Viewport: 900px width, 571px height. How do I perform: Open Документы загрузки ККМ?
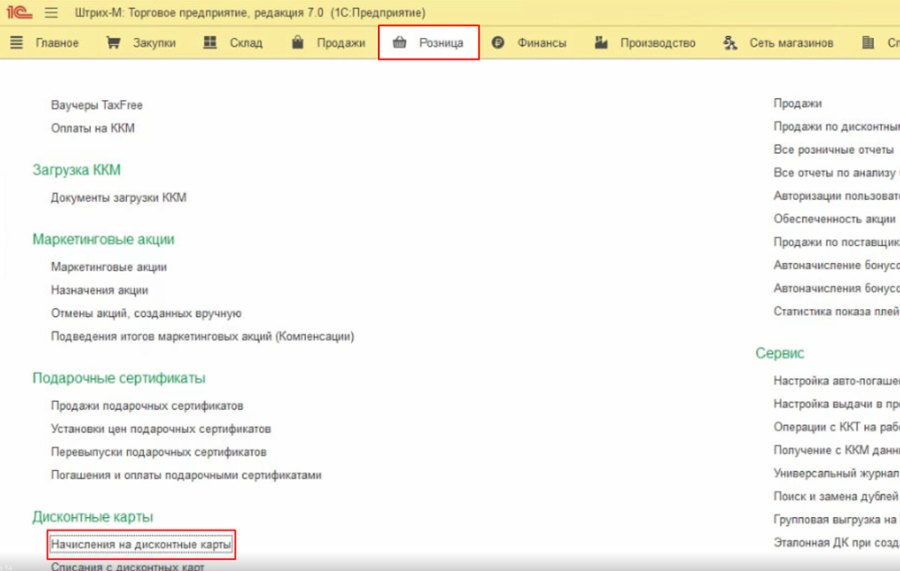pyautogui.click(x=118, y=197)
